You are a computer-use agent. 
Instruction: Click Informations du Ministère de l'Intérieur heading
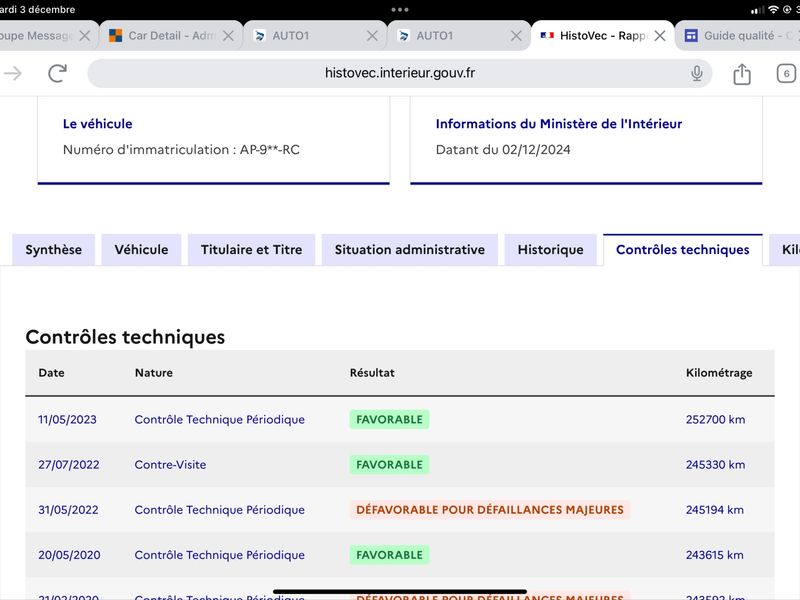pyautogui.click(x=559, y=124)
